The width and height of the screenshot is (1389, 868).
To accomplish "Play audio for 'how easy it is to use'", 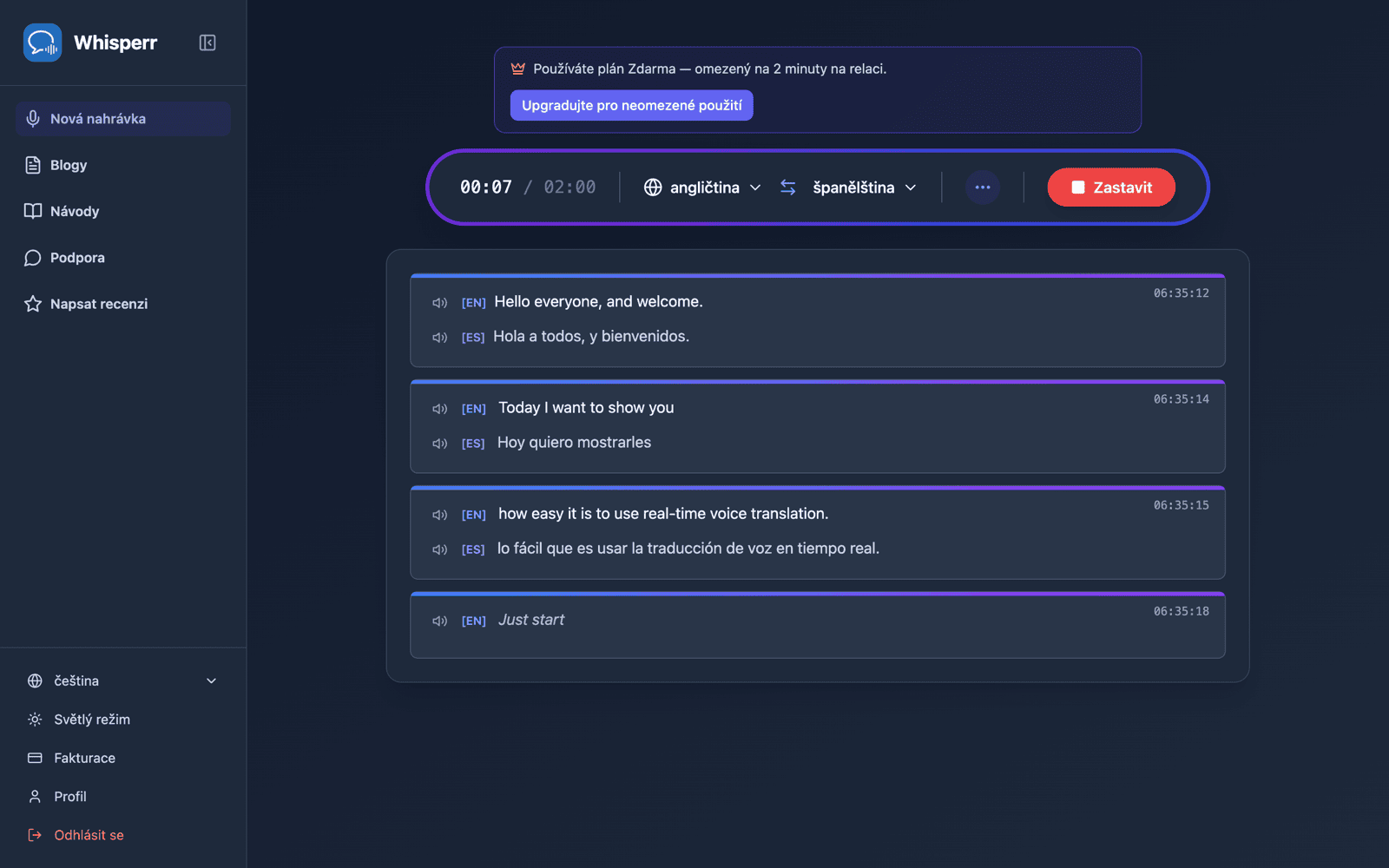I will click(x=440, y=515).
